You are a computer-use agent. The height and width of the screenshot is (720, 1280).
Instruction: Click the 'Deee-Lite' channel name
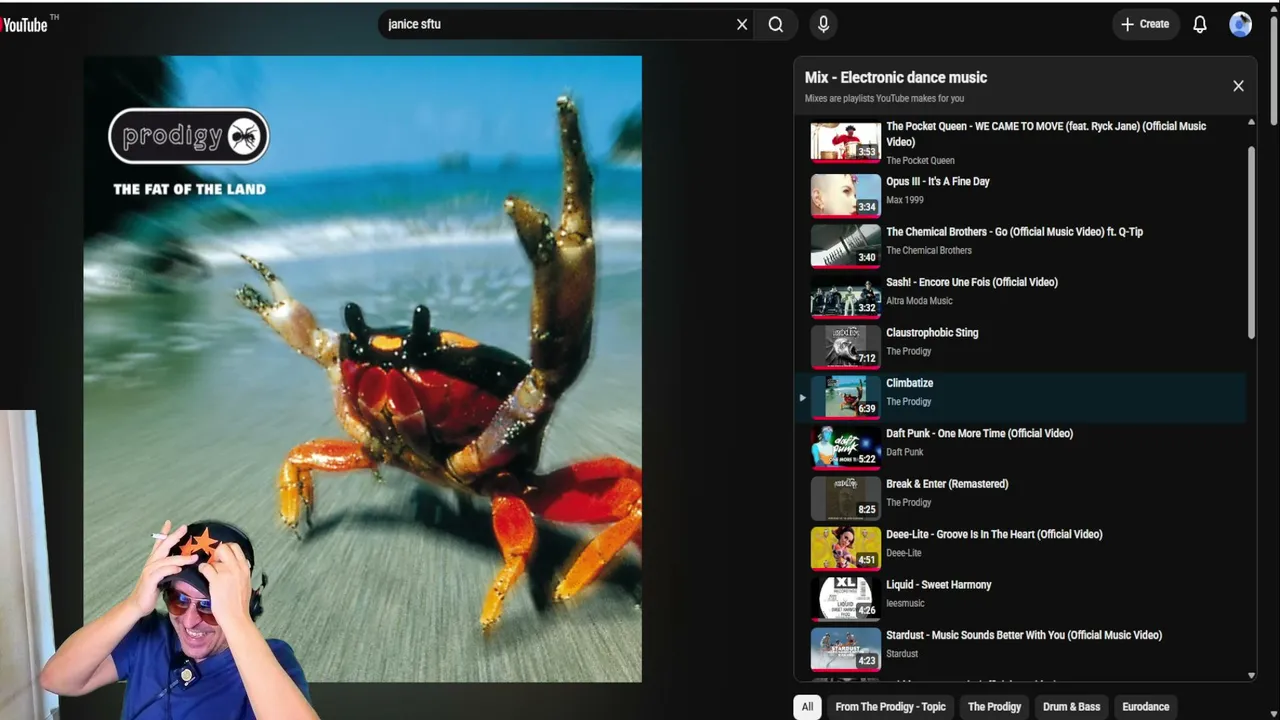click(904, 553)
